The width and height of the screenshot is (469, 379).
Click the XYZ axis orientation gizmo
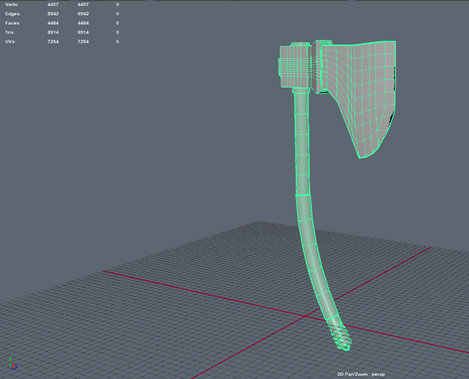pos(12,363)
